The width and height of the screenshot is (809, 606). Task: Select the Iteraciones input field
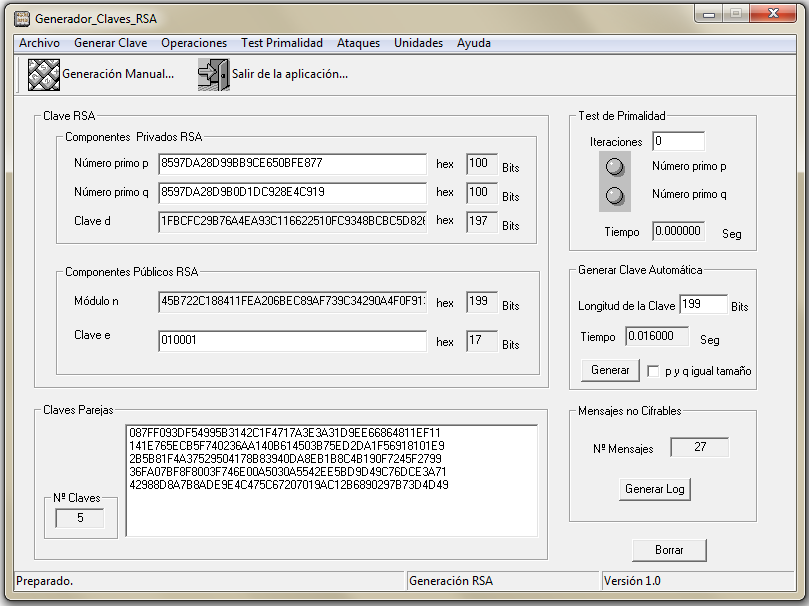(678, 142)
